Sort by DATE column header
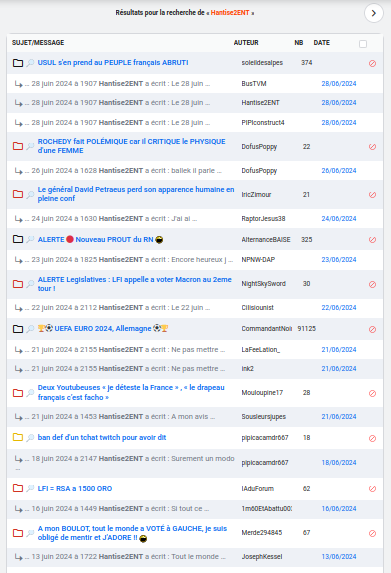Image resolution: width=391 pixels, height=573 pixels. tap(322, 43)
